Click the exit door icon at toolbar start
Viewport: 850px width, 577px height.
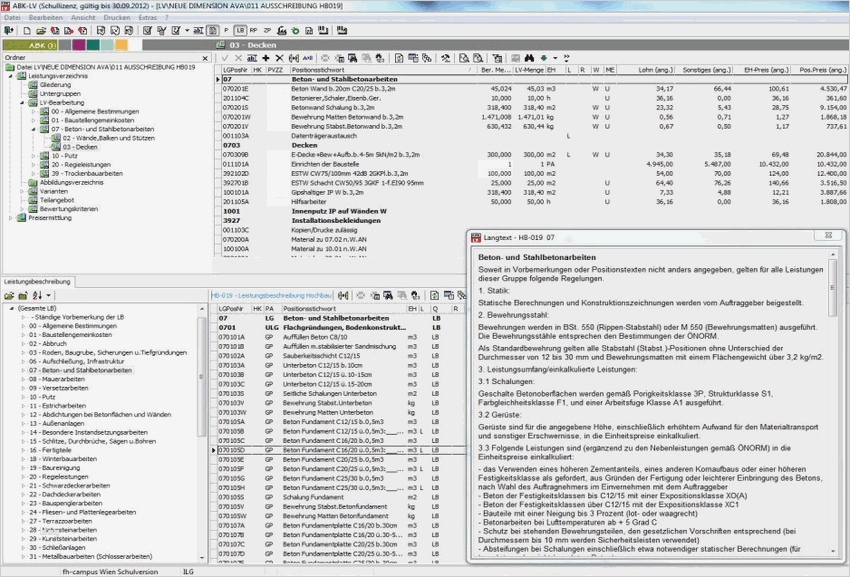point(9,31)
